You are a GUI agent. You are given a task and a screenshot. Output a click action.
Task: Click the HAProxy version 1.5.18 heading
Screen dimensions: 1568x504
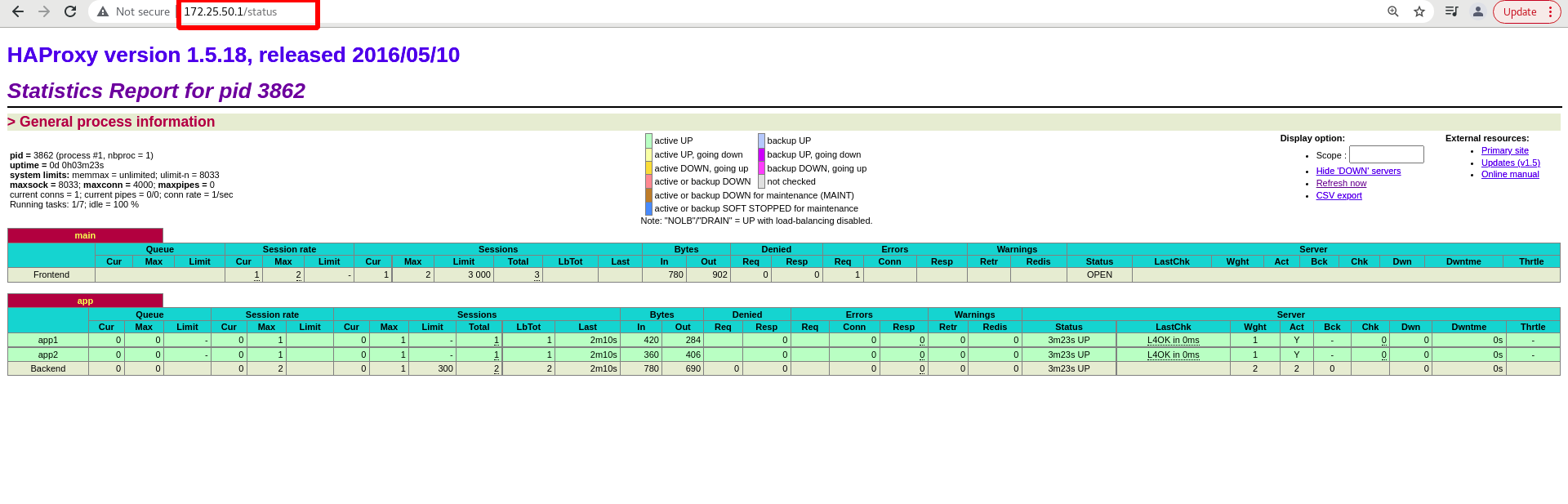(x=234, y=55)
